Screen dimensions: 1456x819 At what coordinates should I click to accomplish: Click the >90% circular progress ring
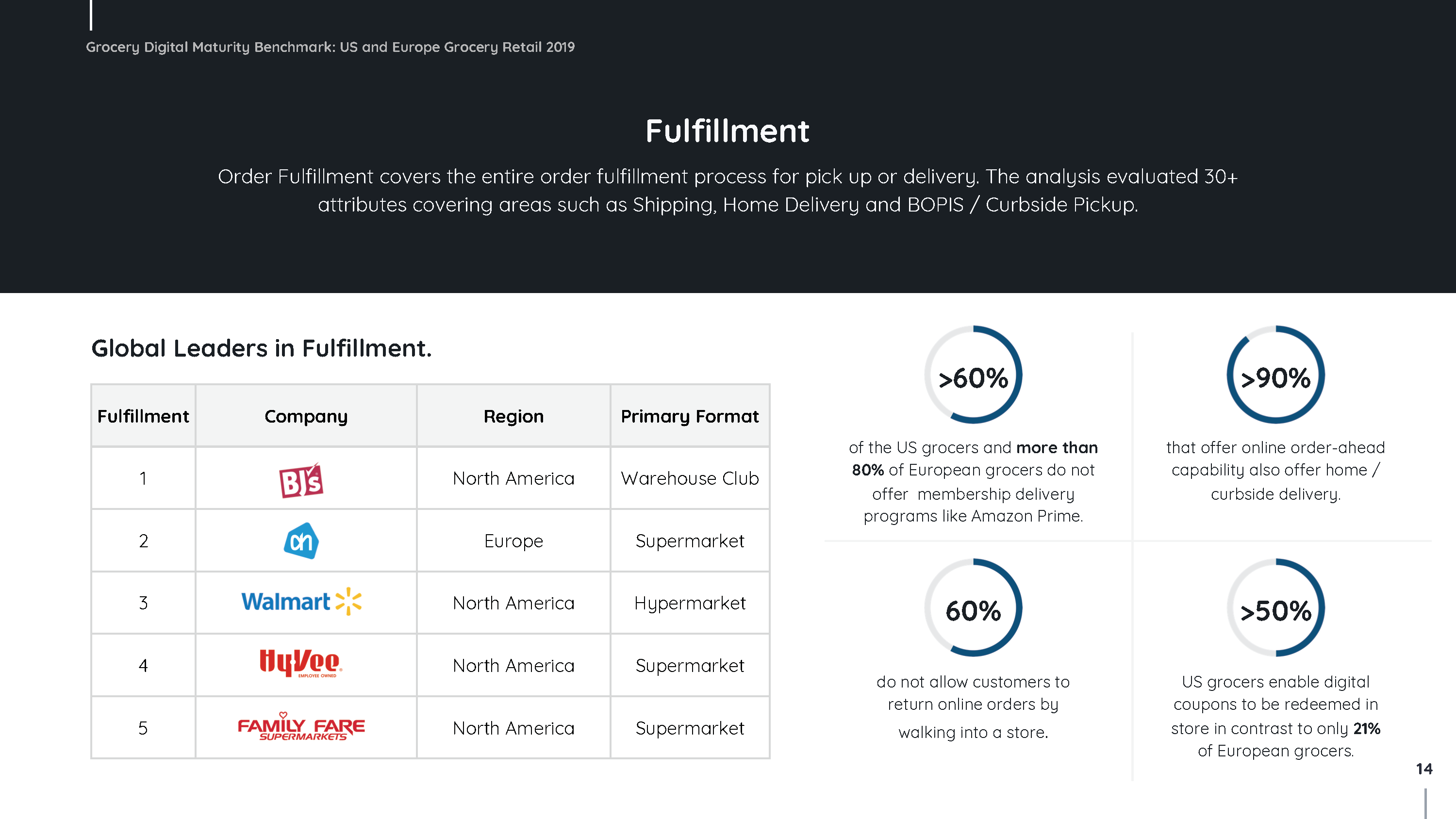pyautogui.click(x=1275, y=375)
